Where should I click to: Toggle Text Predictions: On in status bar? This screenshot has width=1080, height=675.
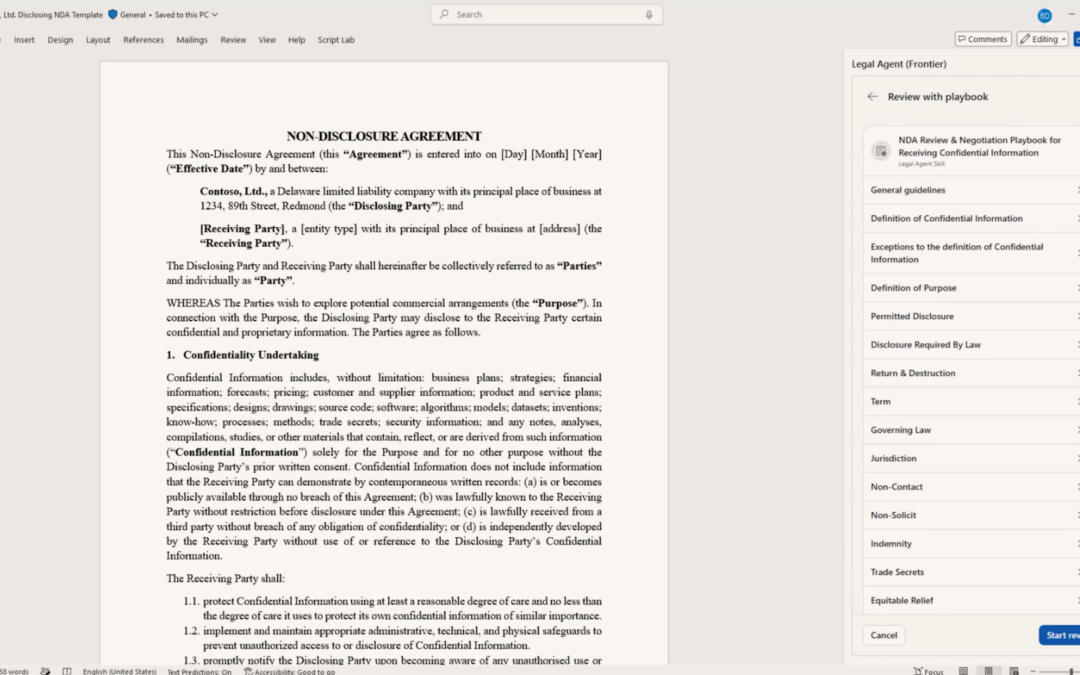pyautogui.click(x=199, y=671)
